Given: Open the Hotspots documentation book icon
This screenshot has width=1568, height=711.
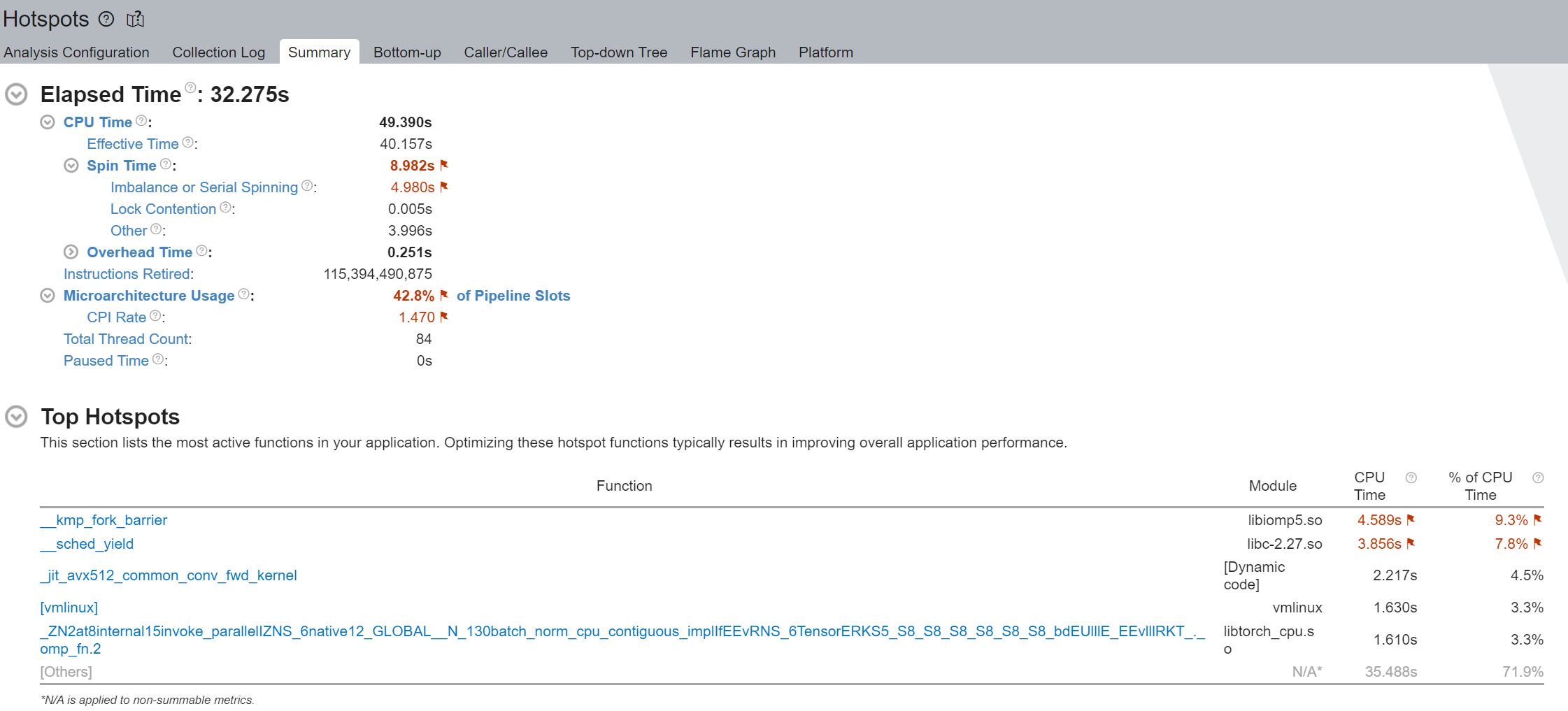Looking at the screenshot, I should coord(135,19).
